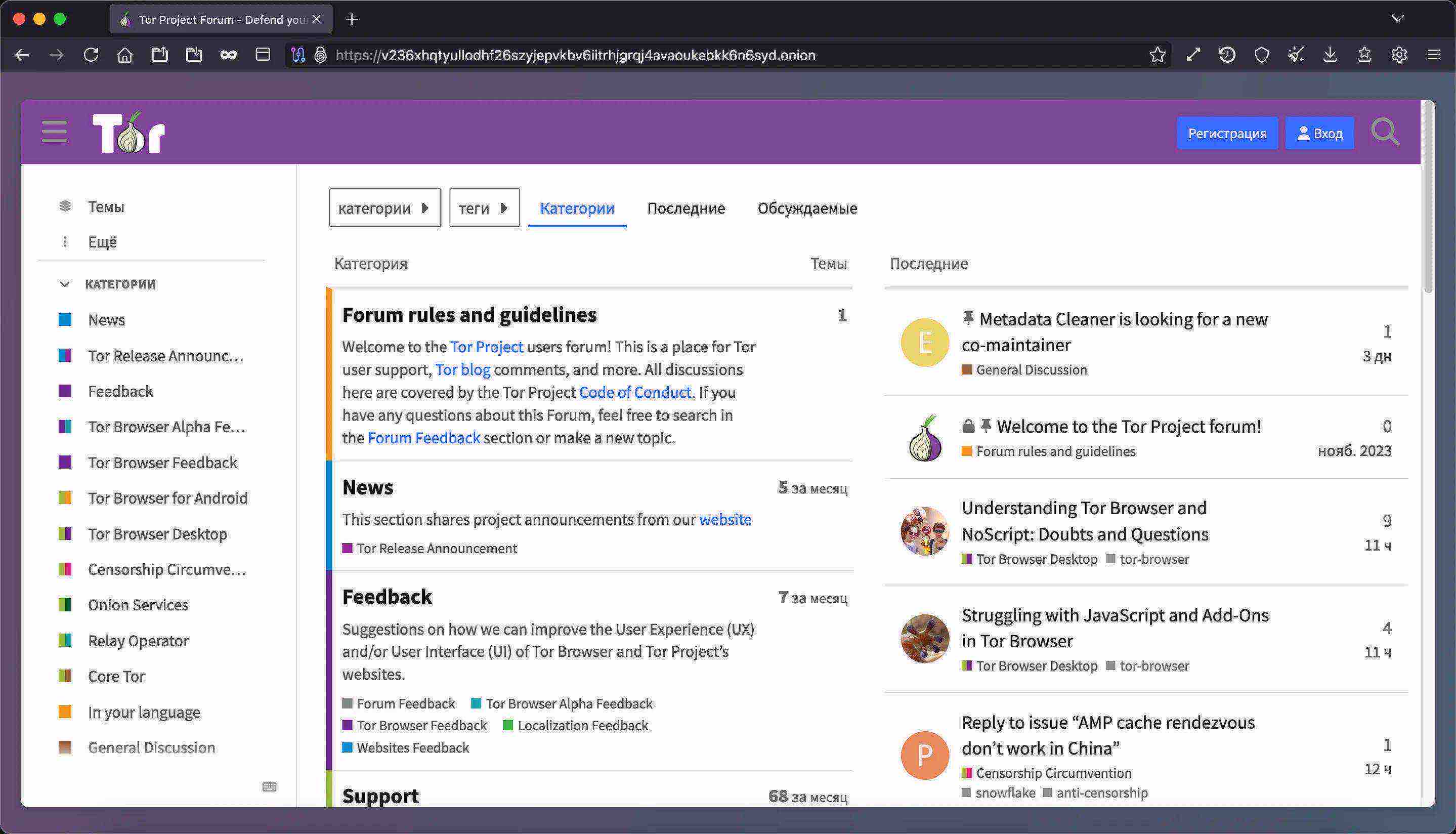Open Struggling with JavaScript and Add-Ons topic
This screenshot has height=834, width=1456.
[x=1116, y=628]
